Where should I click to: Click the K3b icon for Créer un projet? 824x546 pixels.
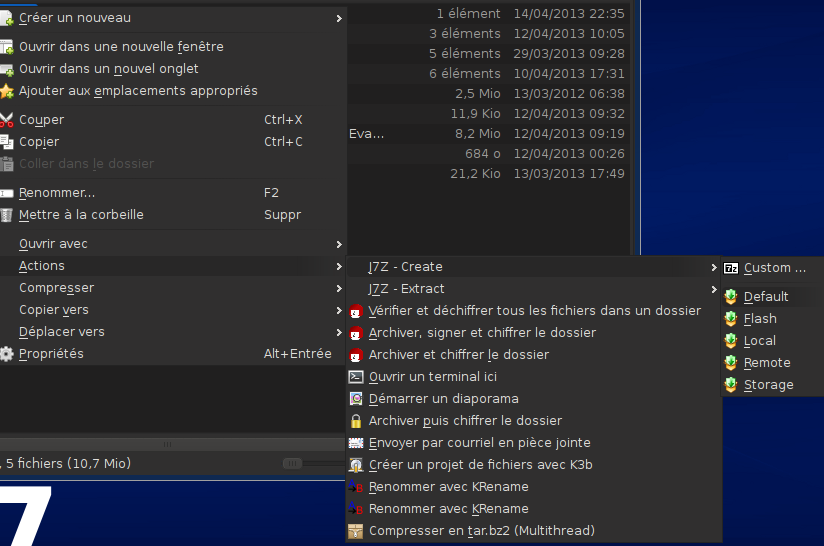point(356,465)
